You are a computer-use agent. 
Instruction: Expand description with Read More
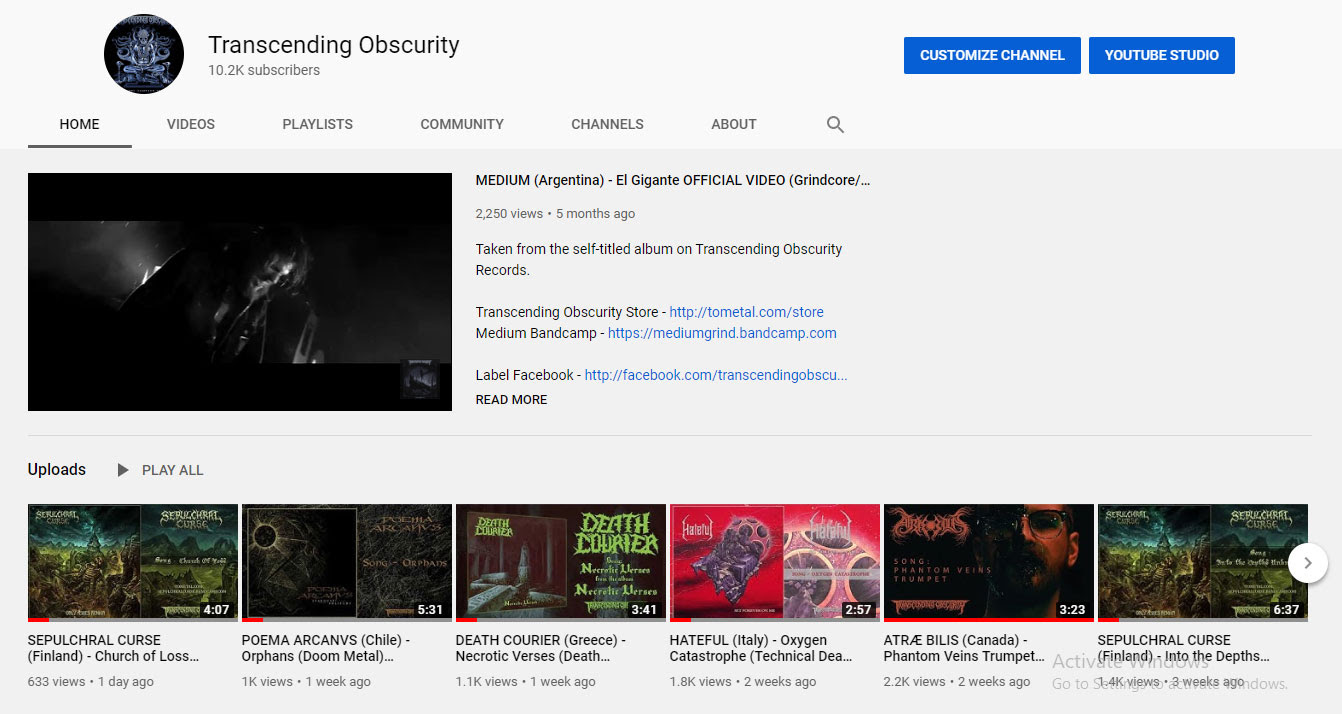(512, 399)
